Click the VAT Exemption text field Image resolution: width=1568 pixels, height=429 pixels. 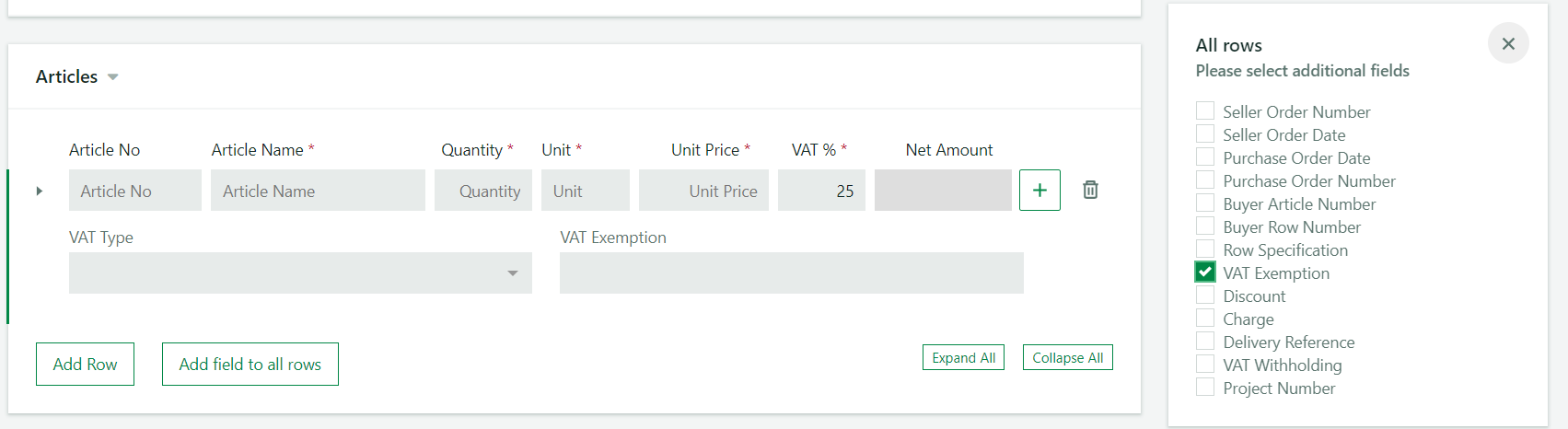(x=792, y=272)
